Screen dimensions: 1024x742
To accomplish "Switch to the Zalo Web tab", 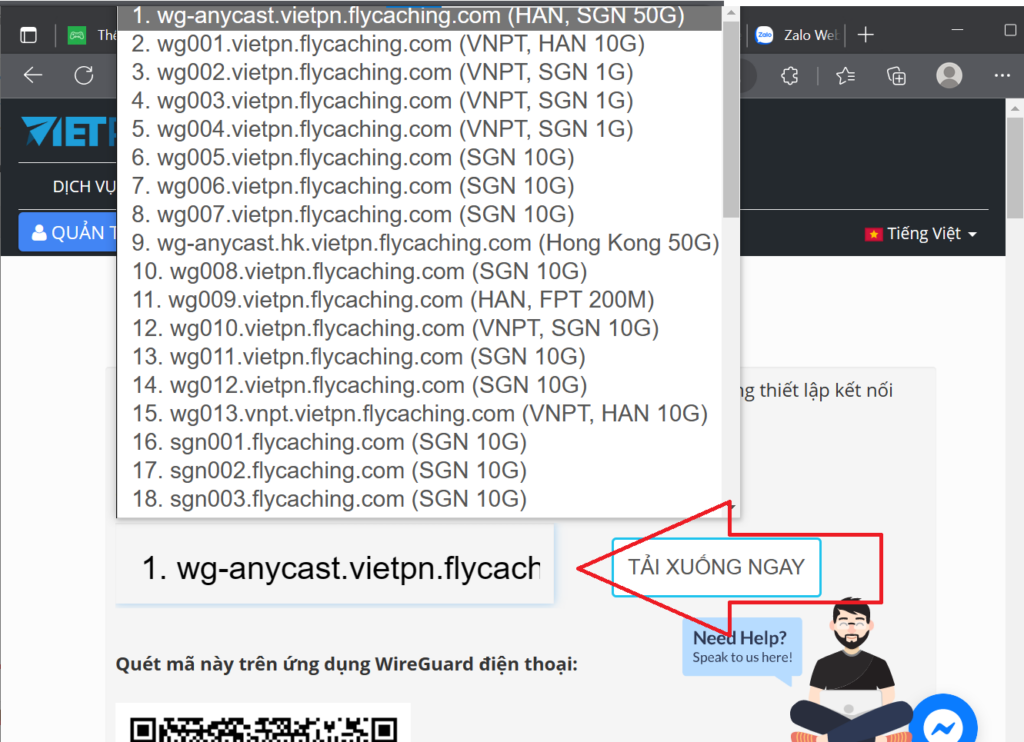I will click(796, 35).
